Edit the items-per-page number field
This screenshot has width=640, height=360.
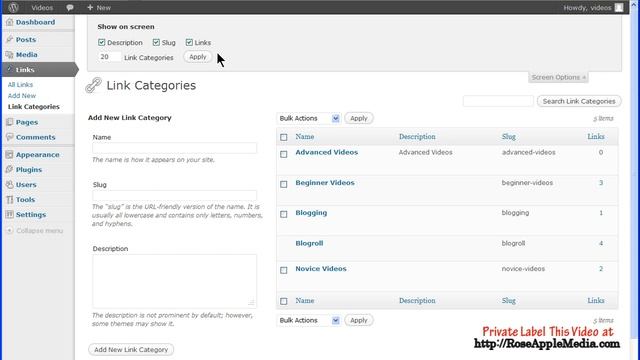pos(110,57)
